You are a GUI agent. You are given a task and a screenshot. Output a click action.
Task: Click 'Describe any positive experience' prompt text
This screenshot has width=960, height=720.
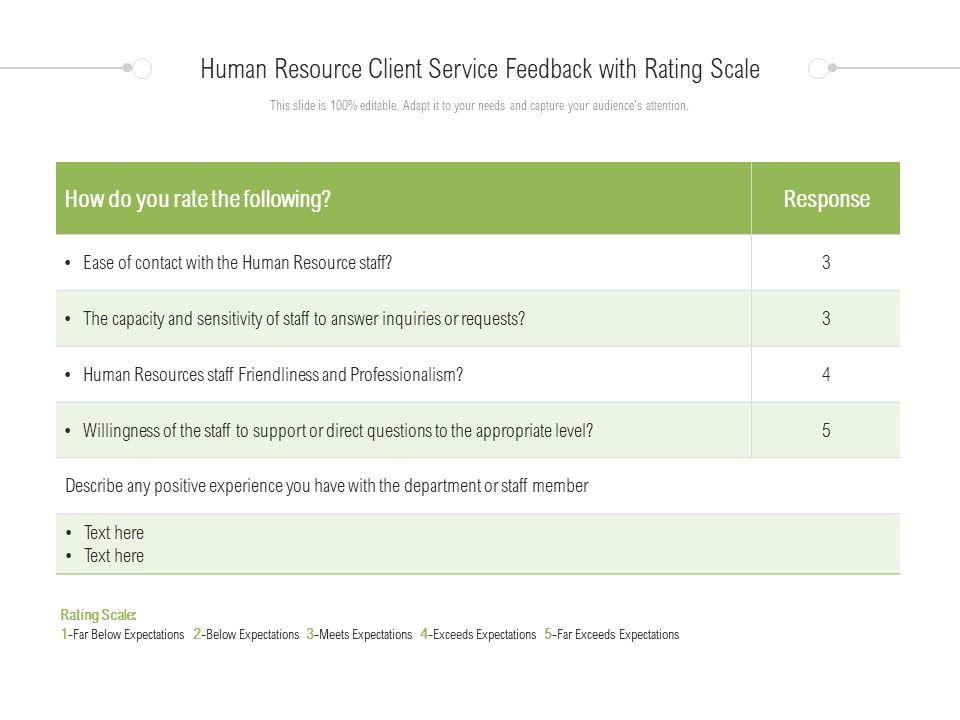tap(326, 486)
